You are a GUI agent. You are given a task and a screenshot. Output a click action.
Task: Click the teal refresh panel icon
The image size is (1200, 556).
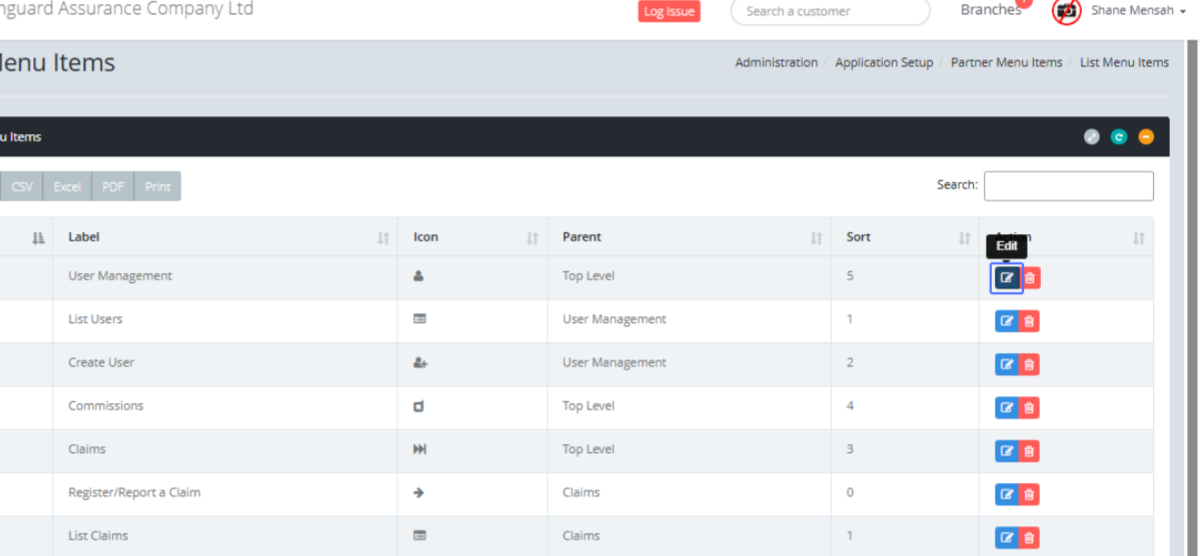[x=1119, y=137]
